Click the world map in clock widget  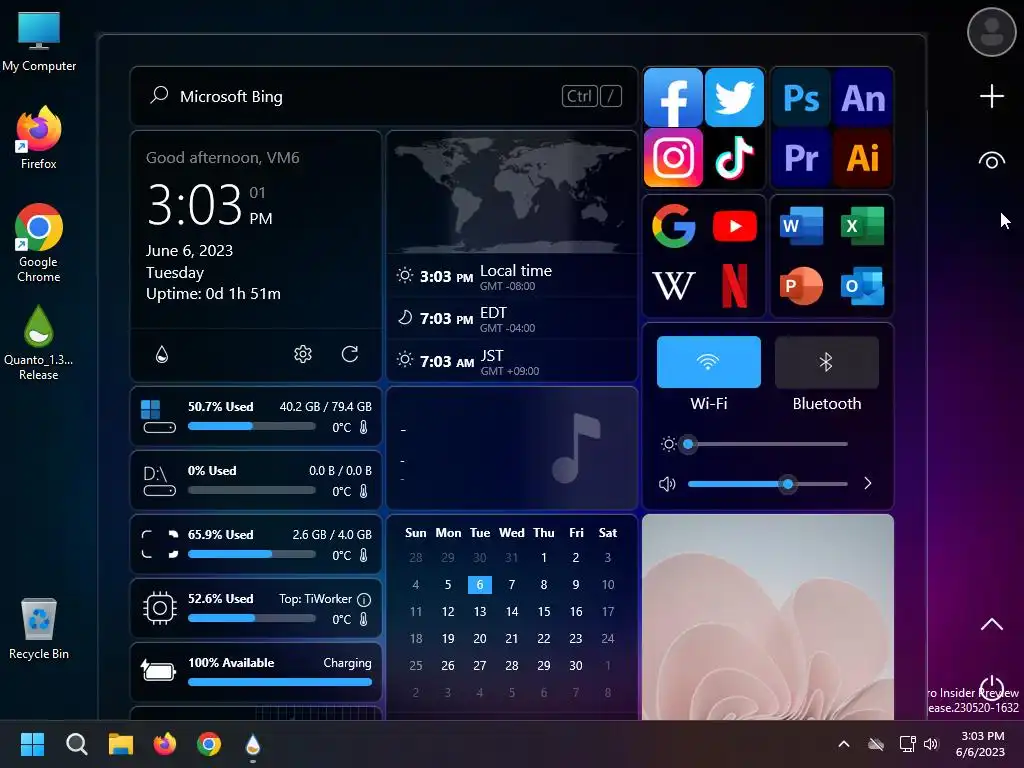coord(511,193)
